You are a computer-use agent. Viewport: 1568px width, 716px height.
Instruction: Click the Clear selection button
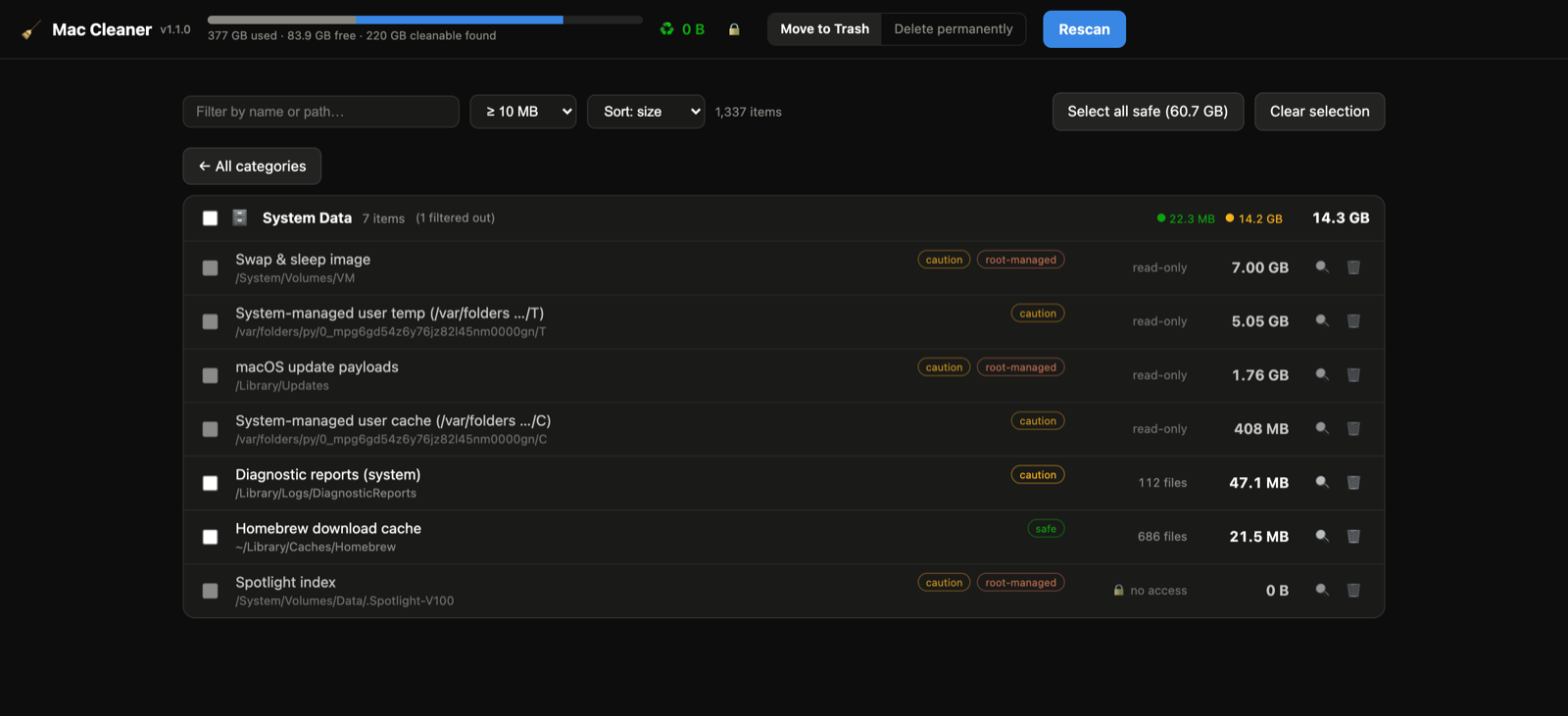pyautogui.click(x=1319, y=112)
